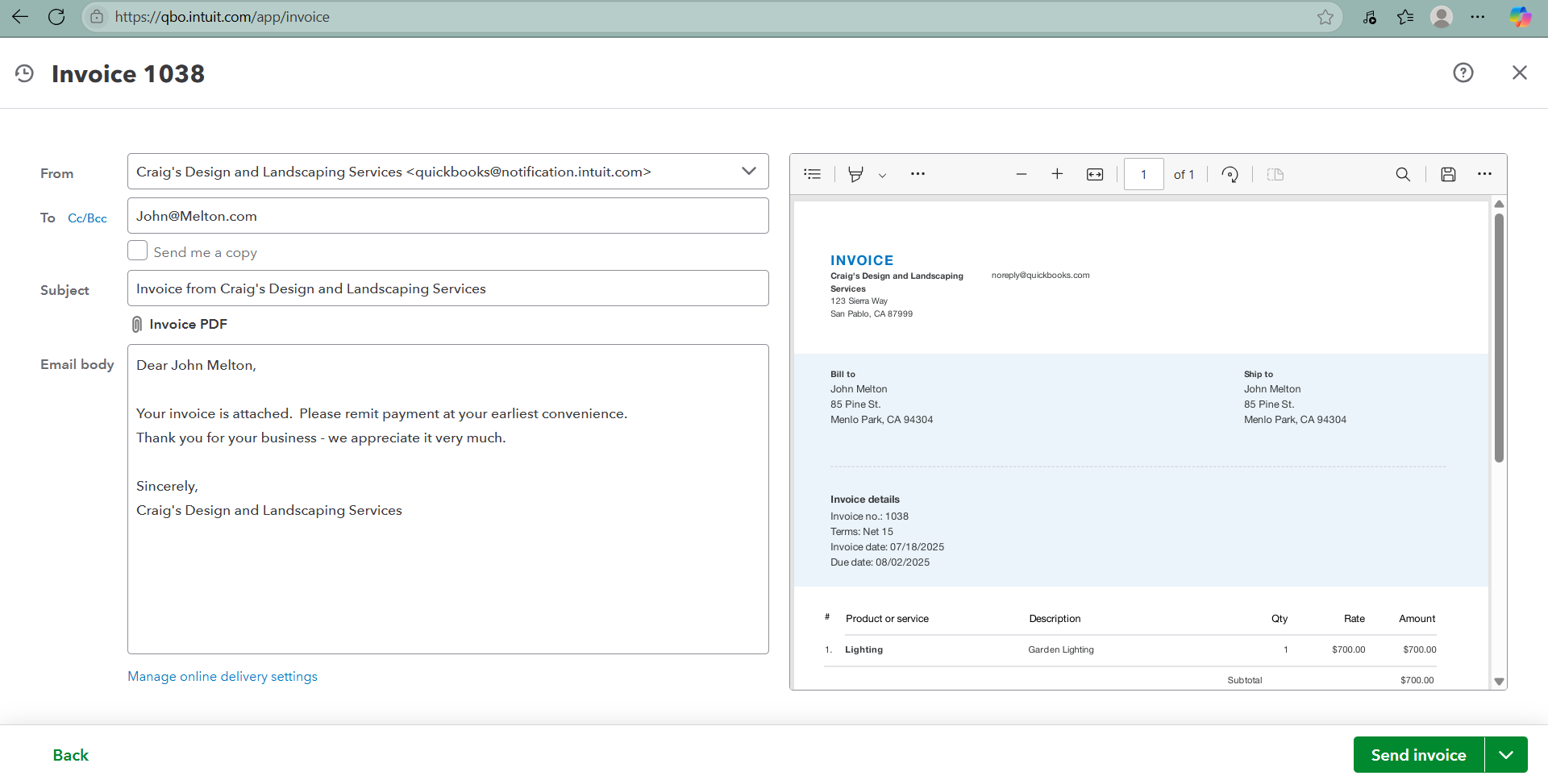Open PDF viewer more options menu
The image size is (1548, 784).
point(1484,174)
